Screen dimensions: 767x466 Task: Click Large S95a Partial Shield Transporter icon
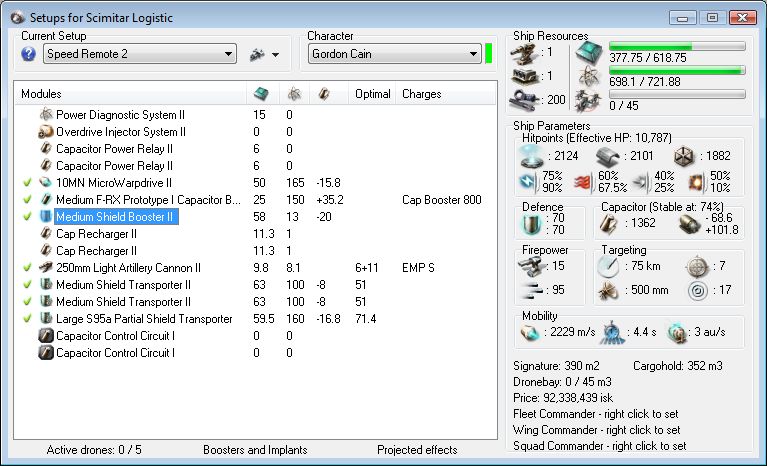(x=45, y=319)
